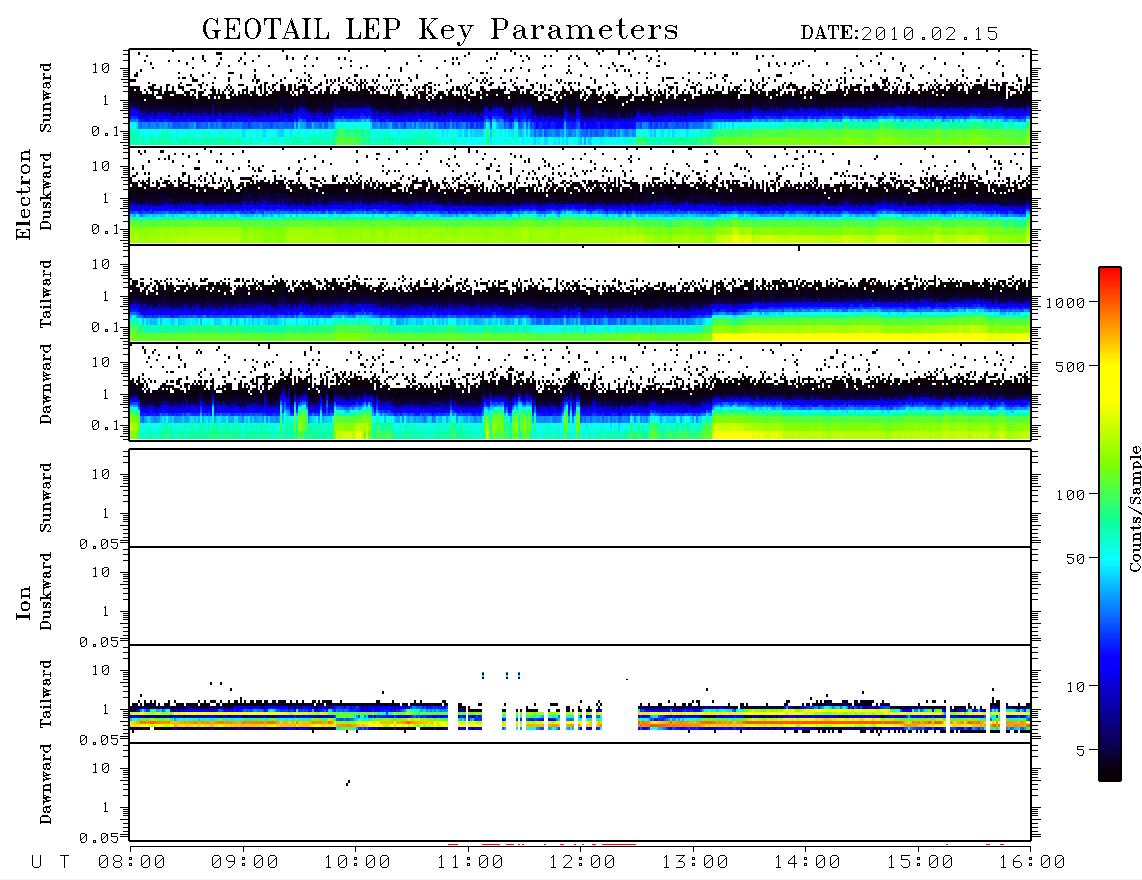1142x880 pixels.
Task: Click the 08:00 time axis label
Action: 132,863
